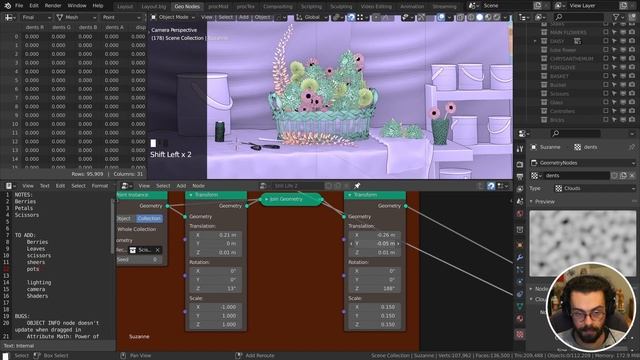Viewport: 640px width, 360px height.
Task: Select solid viewport shading sphere
Action: [480, 17]
